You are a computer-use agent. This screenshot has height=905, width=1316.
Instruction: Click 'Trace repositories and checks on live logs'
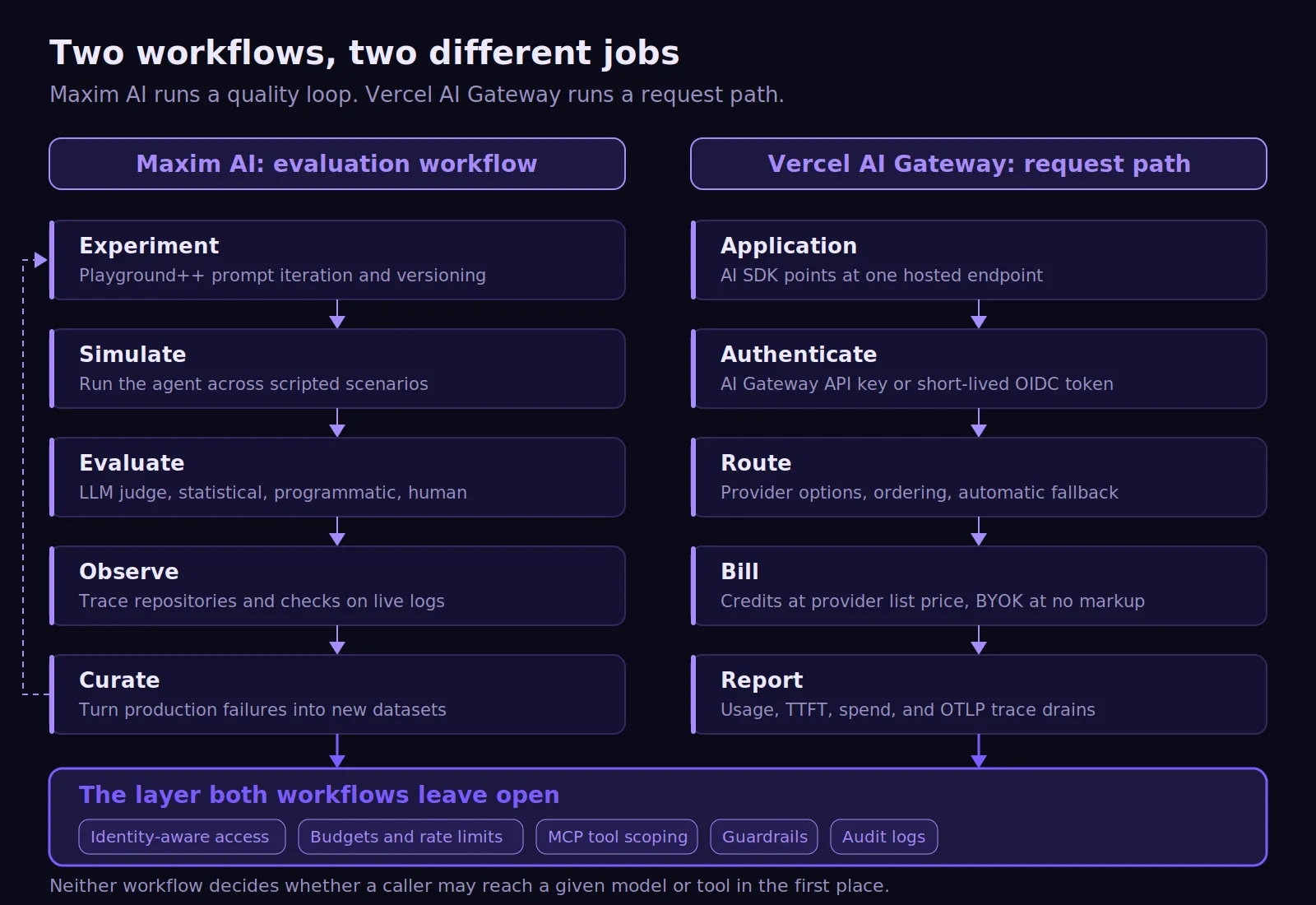(x=262, y=601)
